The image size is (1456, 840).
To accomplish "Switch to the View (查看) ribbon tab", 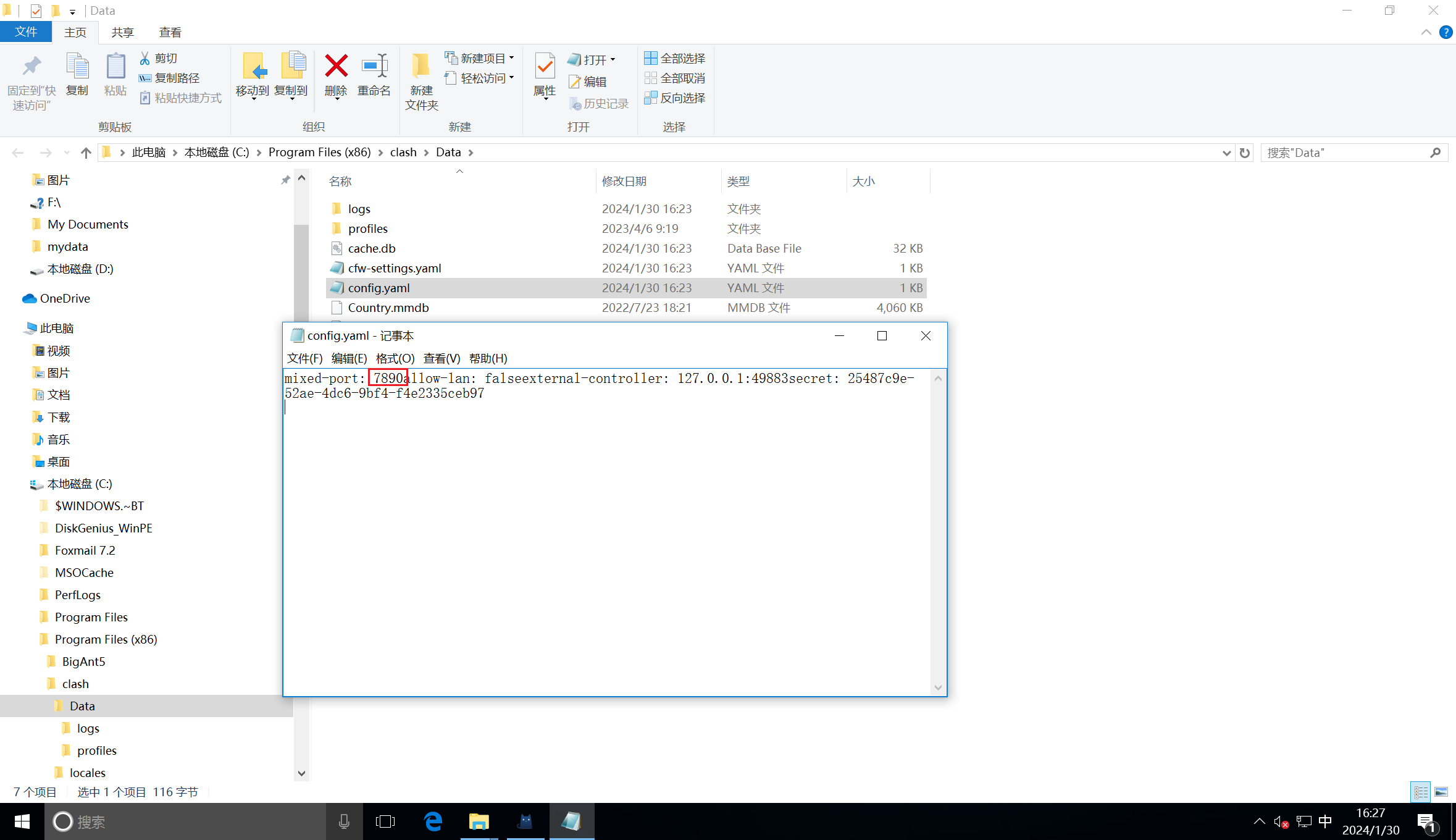I will (x=170, y=32).
